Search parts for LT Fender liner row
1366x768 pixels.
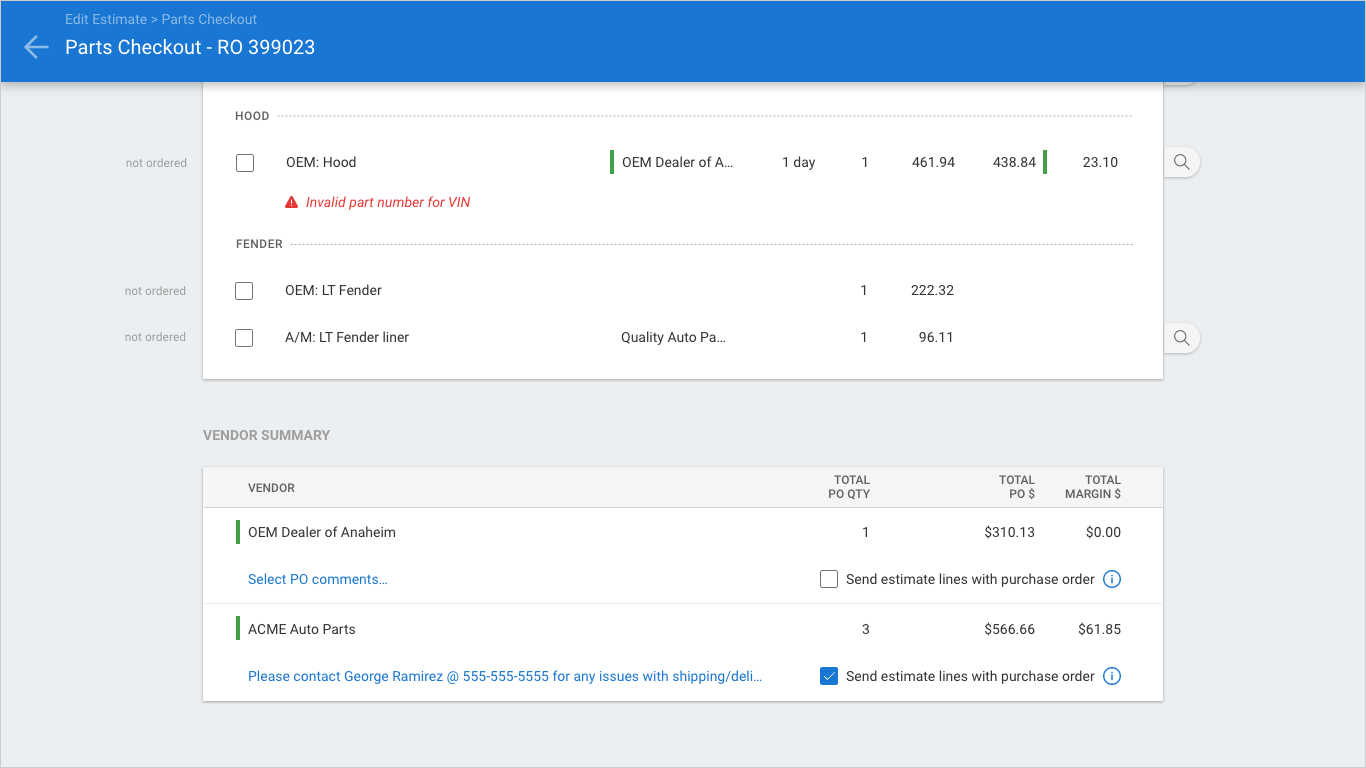(1181, 338)
